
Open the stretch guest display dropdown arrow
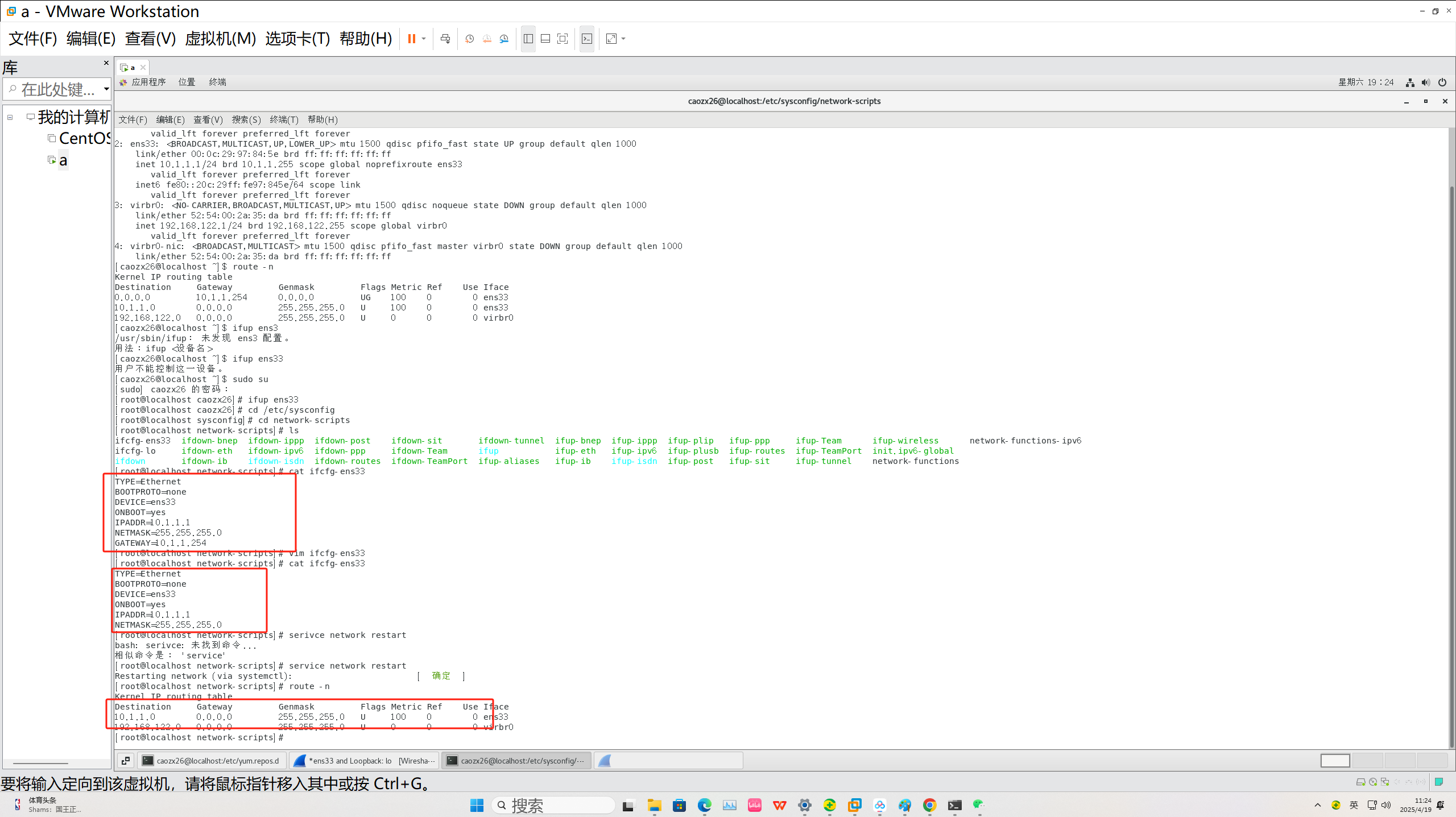point(624,39)
